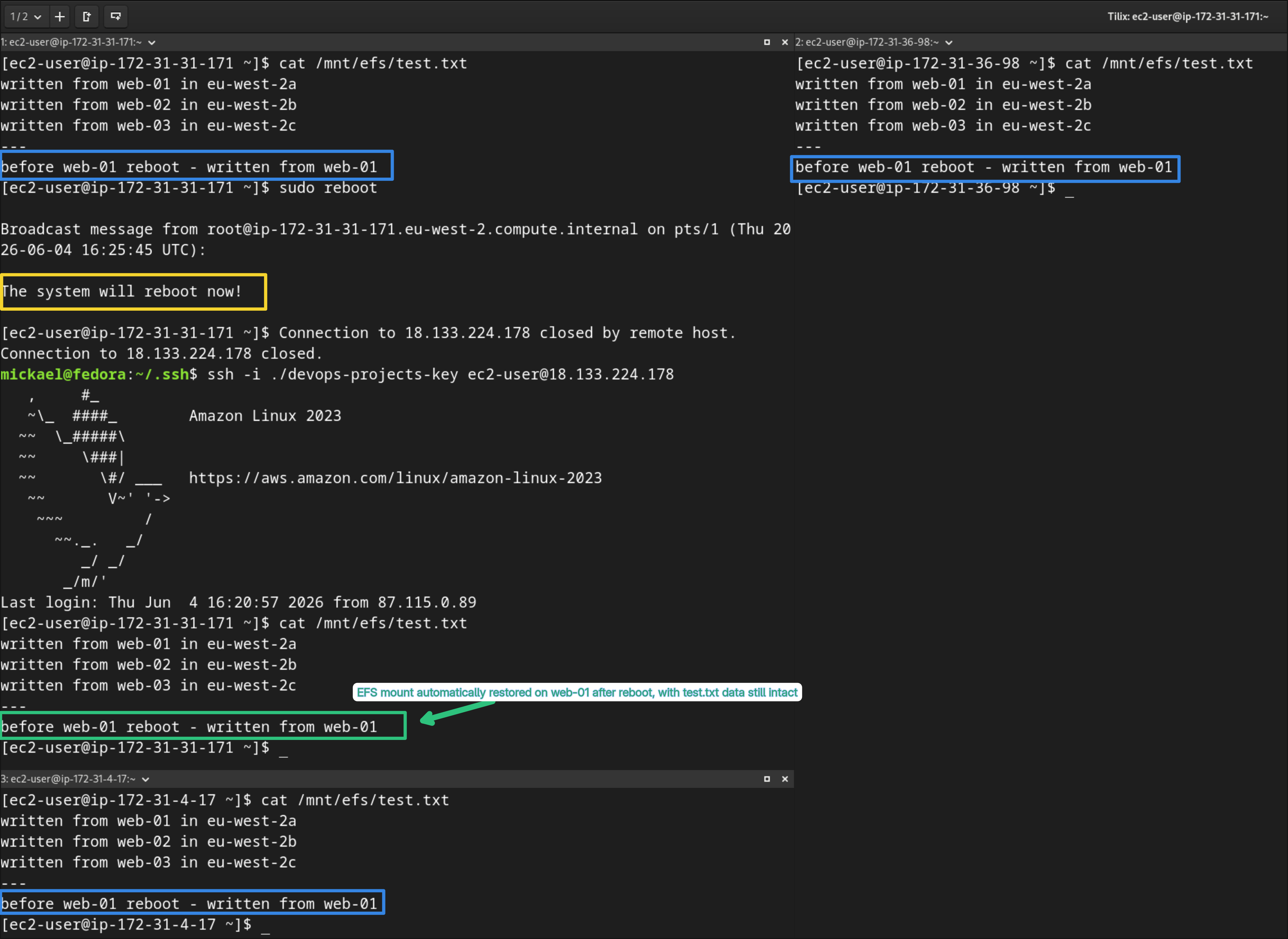Click terminal 2 cat /mnt/efs/test.txt command
This screenshot has height=939, width=1288.
pos(1159,63)
